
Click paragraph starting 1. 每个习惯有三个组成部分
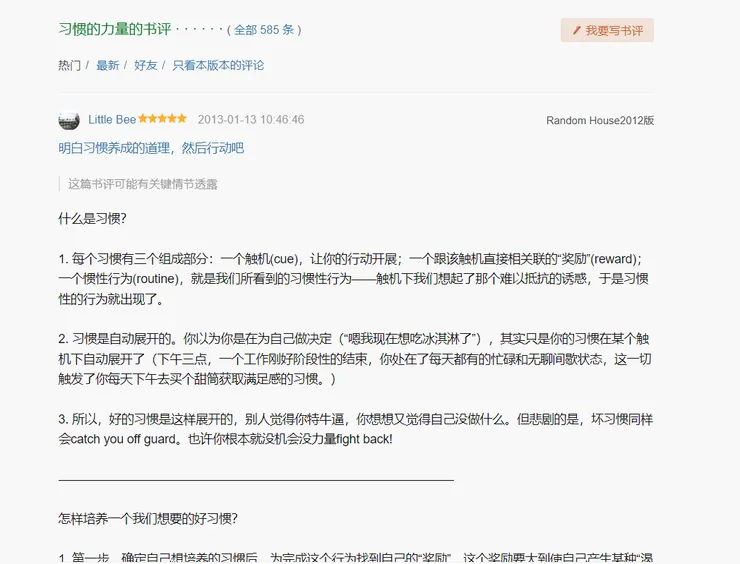353,279
